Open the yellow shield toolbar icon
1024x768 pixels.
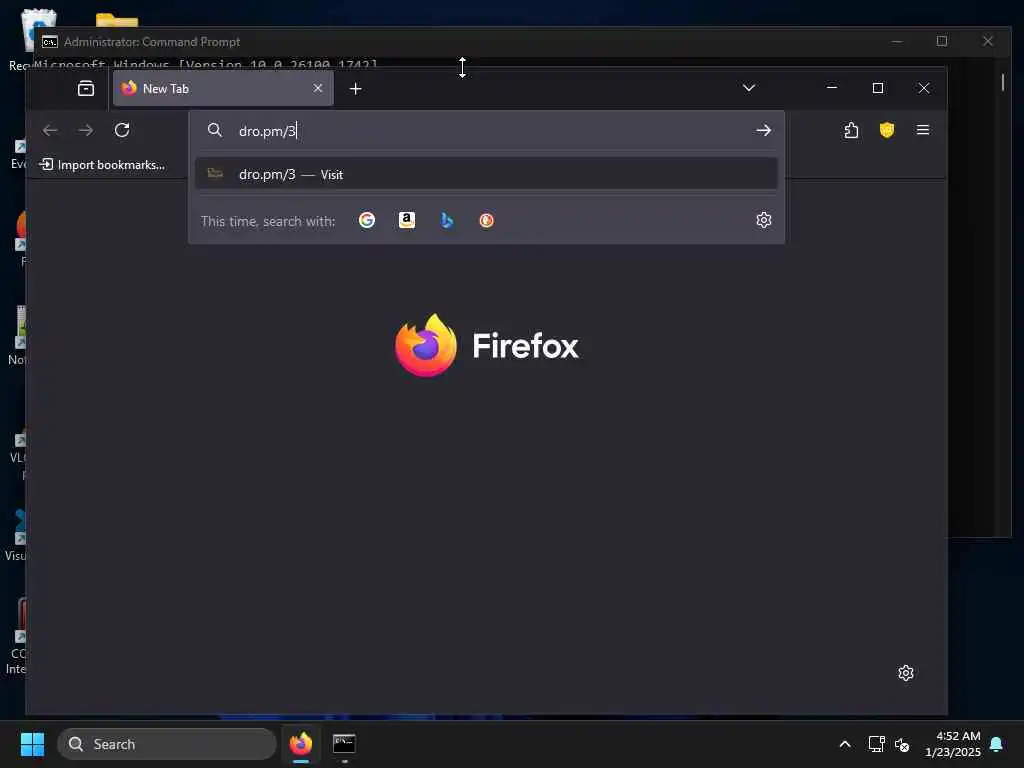coord(886,130)
